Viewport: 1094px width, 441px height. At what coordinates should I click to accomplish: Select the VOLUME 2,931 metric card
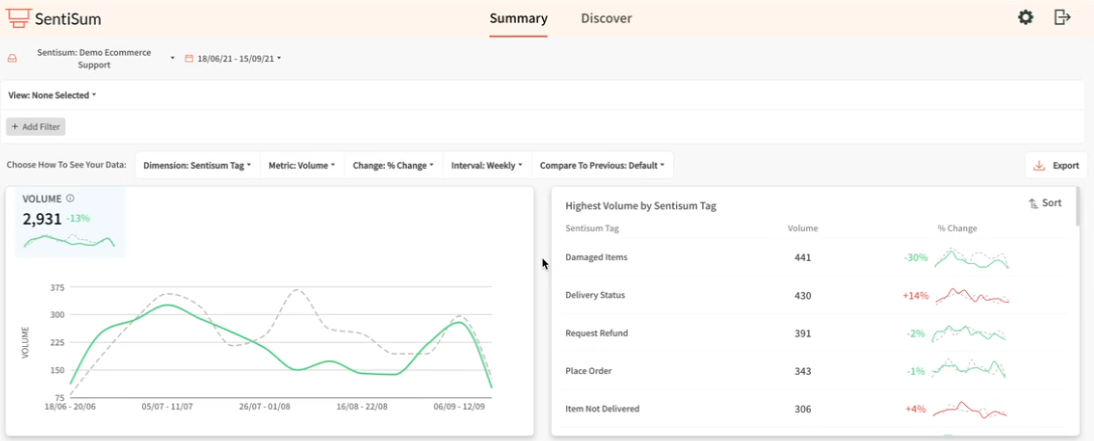(70, 222)
